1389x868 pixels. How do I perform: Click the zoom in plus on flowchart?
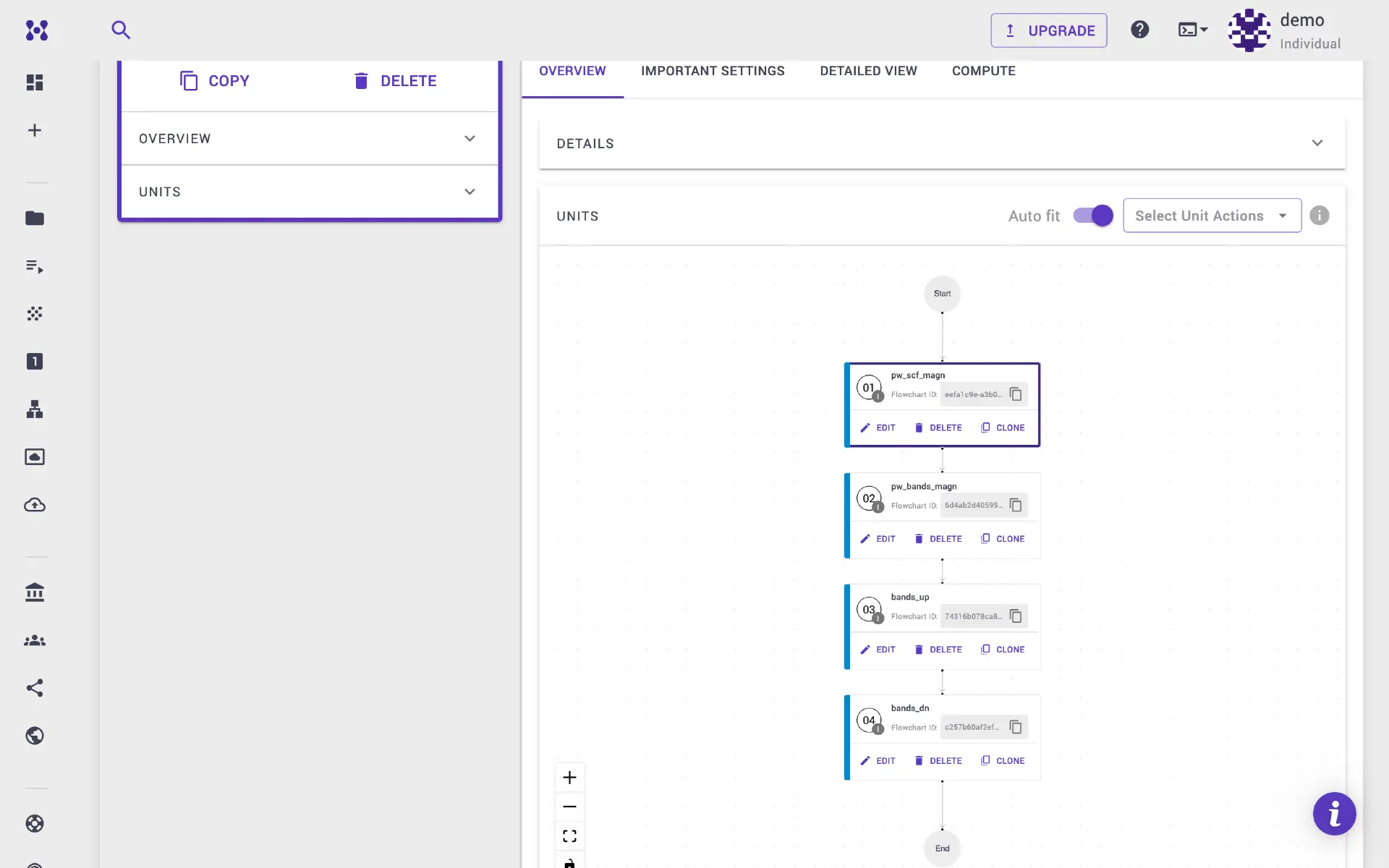tap(569, 778)
